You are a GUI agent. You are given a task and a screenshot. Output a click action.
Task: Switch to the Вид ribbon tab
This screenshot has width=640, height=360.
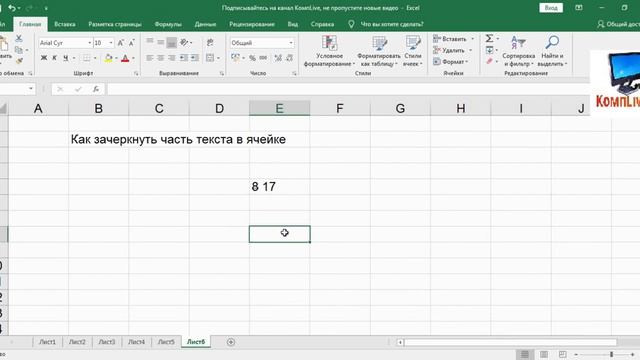(x=293, y=24)
